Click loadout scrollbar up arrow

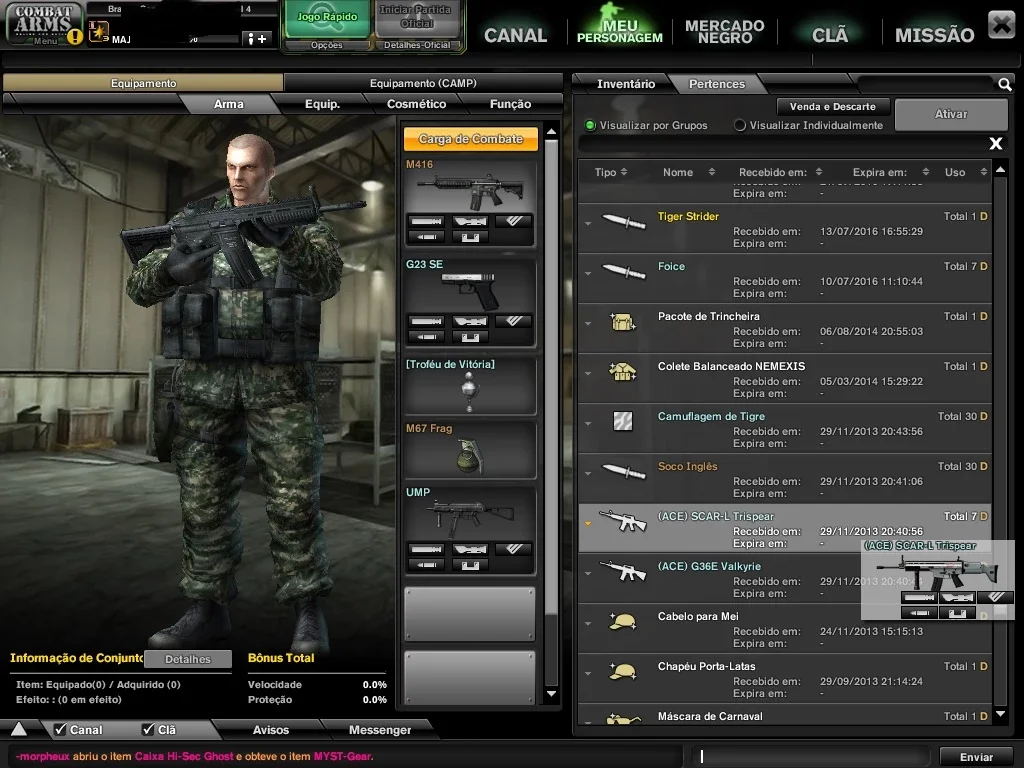pos(551,131)
